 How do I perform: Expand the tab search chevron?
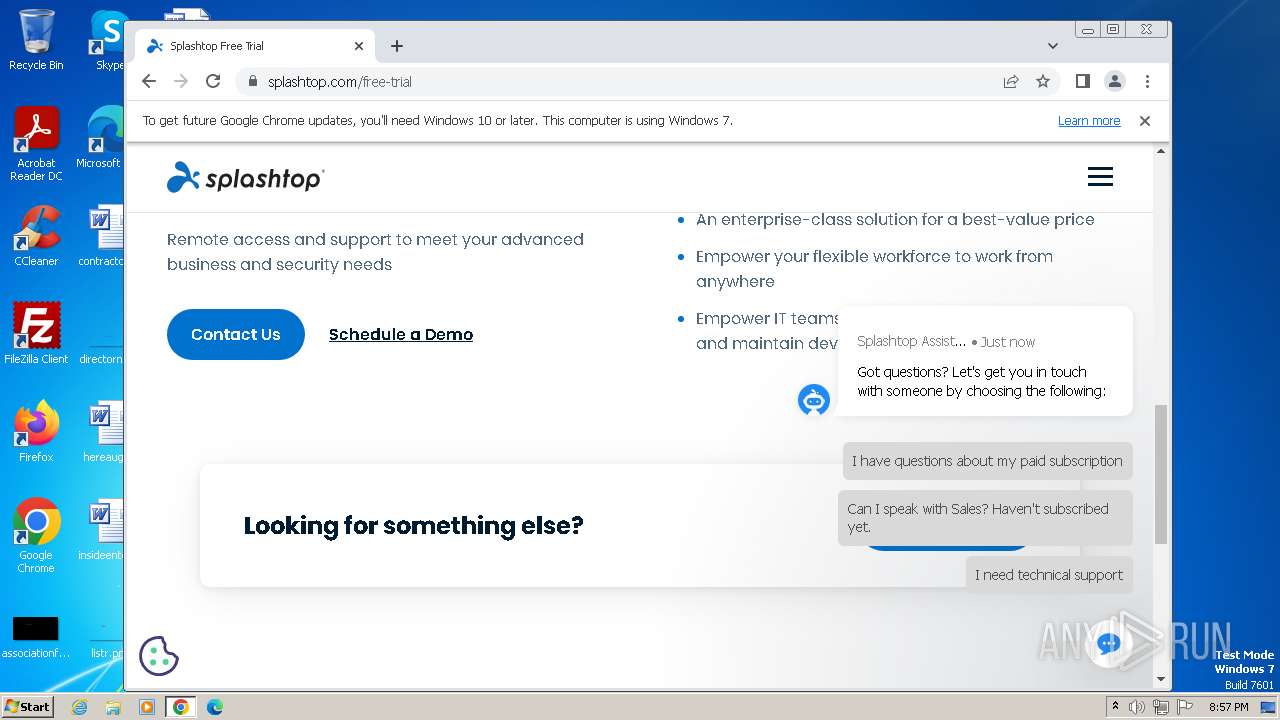(1053, 46)
